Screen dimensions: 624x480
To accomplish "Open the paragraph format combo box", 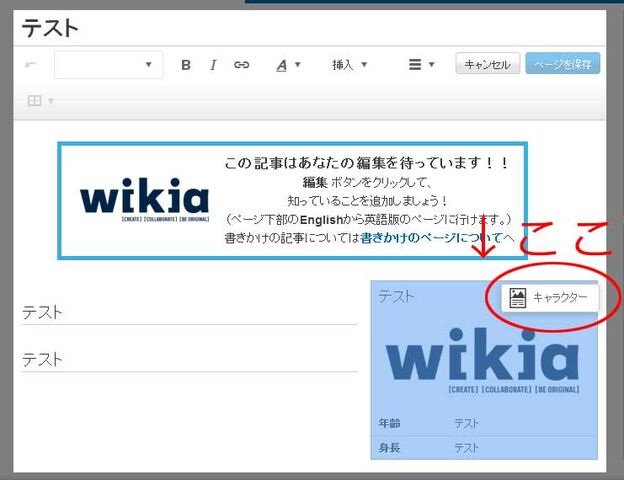I will (x=108, y=64).
